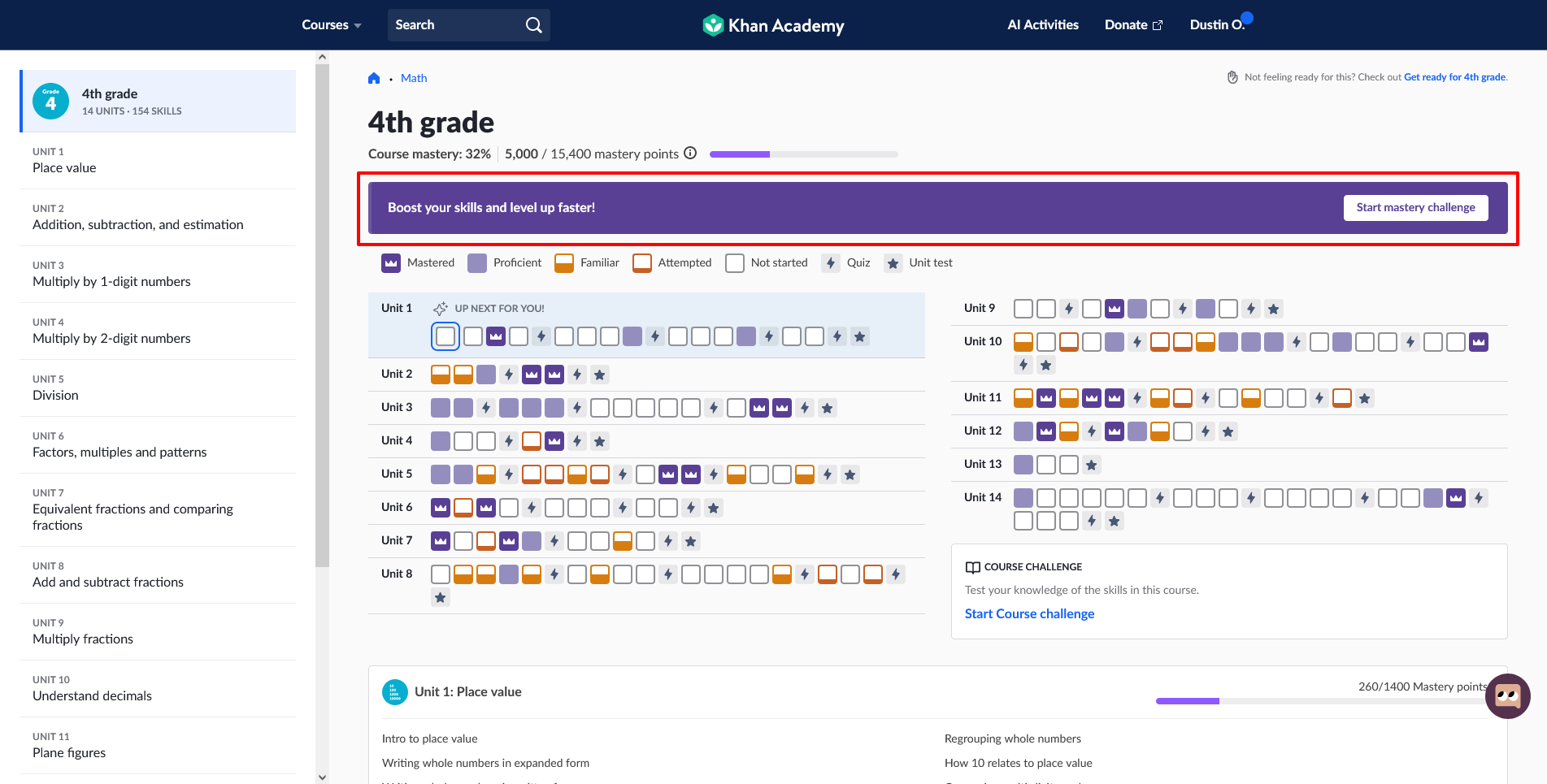
Task: Open How 10 relates to place value
Action: tap(1018, 764)
